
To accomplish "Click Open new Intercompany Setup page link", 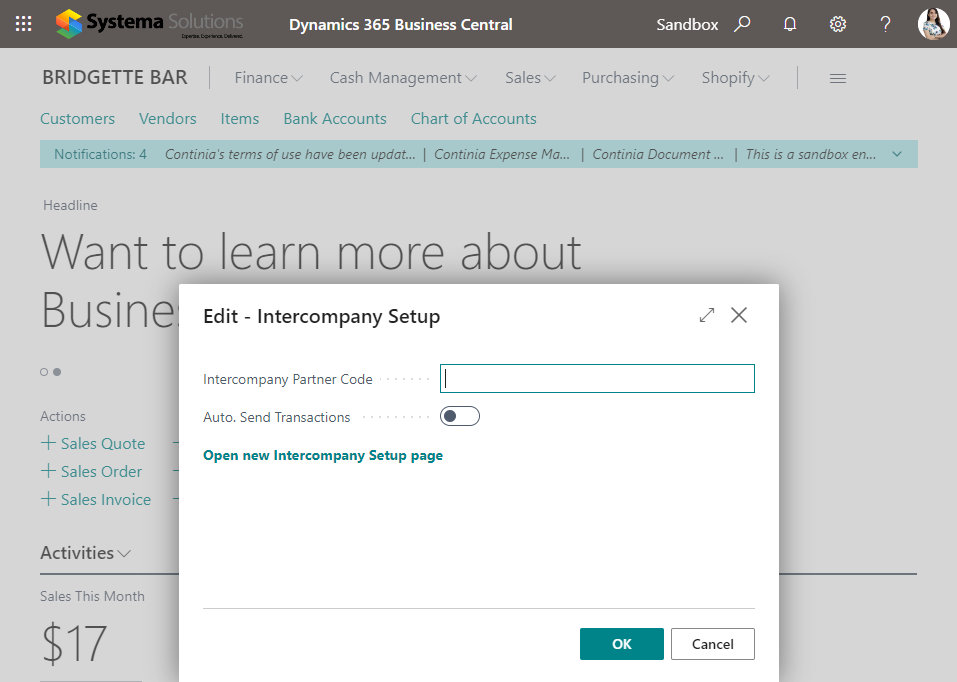I will [323, 455].
